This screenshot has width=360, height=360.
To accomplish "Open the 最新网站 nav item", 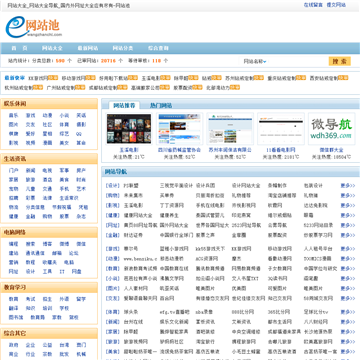I will pyautogui.click(x=88, y=48).
